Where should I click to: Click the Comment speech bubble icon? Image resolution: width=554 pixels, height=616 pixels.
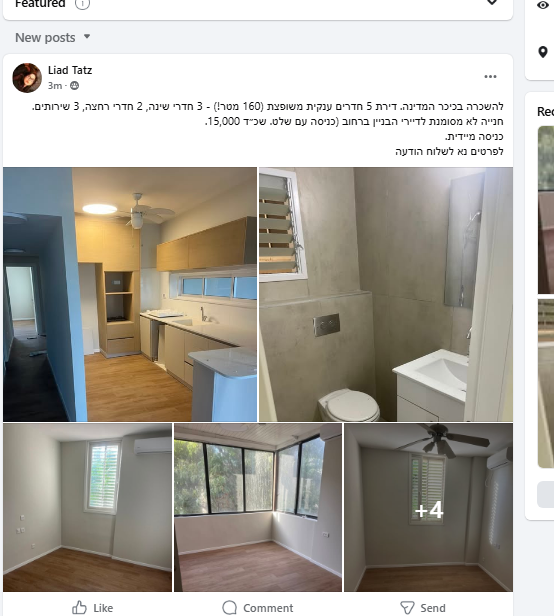pos(229,607)
